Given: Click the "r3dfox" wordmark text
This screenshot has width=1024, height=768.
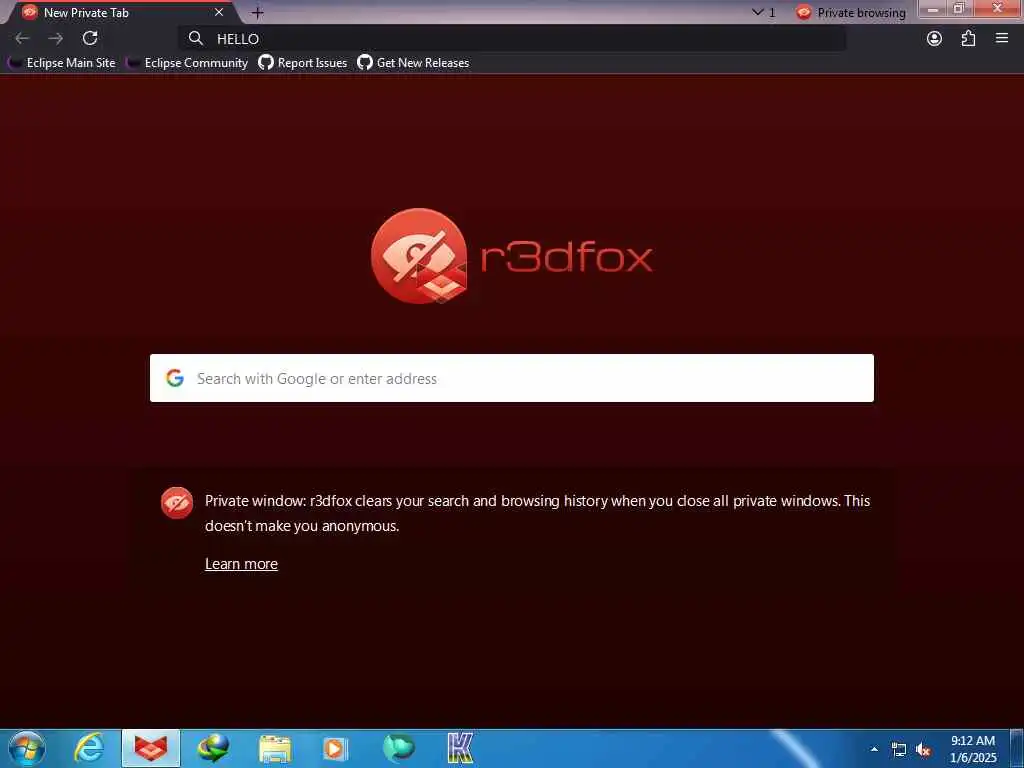Looking at the screenshot, I should [566, 257].
